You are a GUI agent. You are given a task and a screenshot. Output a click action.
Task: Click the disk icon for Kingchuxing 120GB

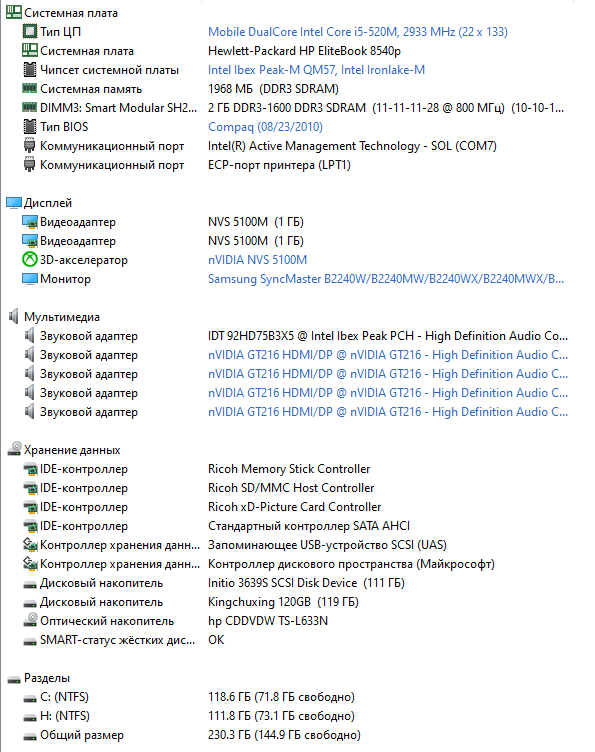tap(30, 603)
